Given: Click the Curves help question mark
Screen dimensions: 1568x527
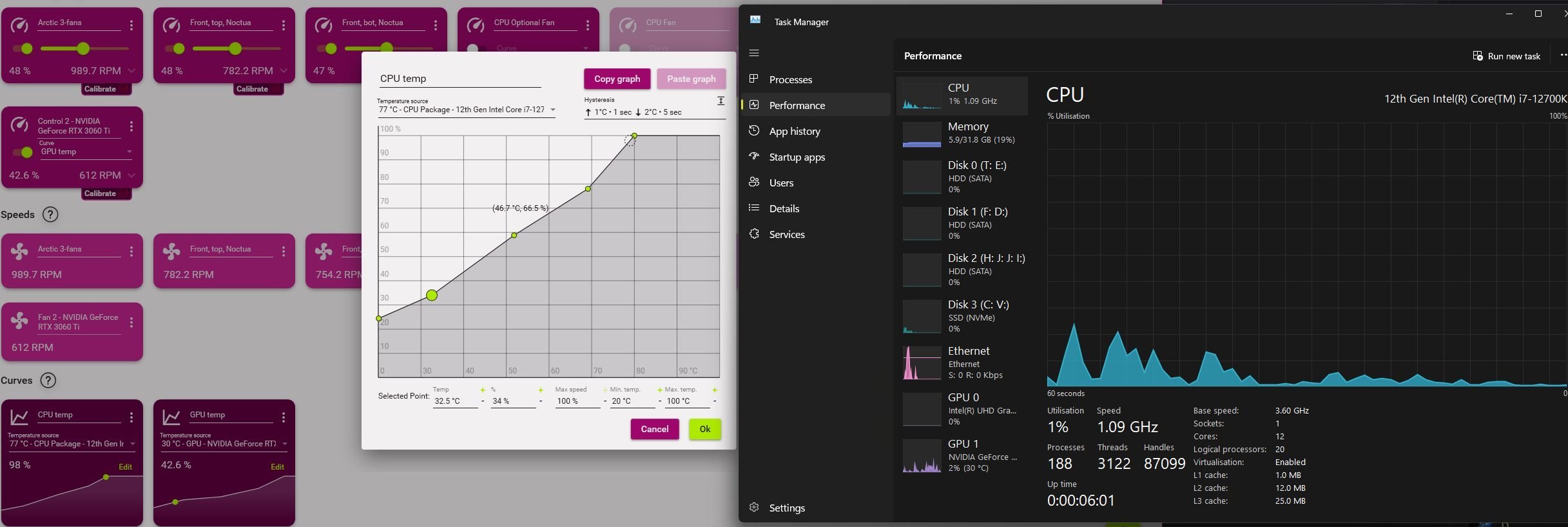Looking at the screenshot, I should pos(48,380).
